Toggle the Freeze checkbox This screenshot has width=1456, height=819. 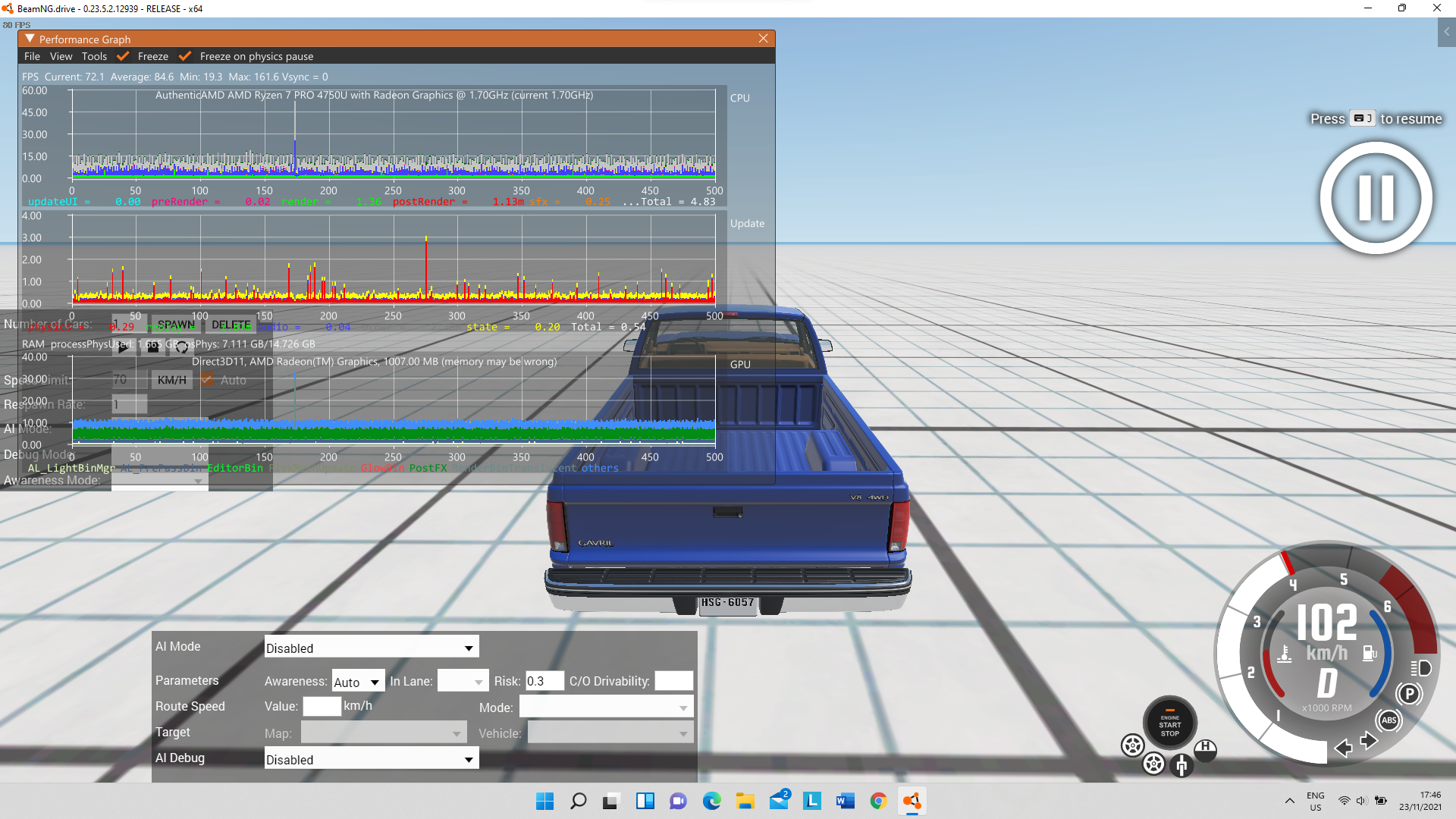[123, 56]
